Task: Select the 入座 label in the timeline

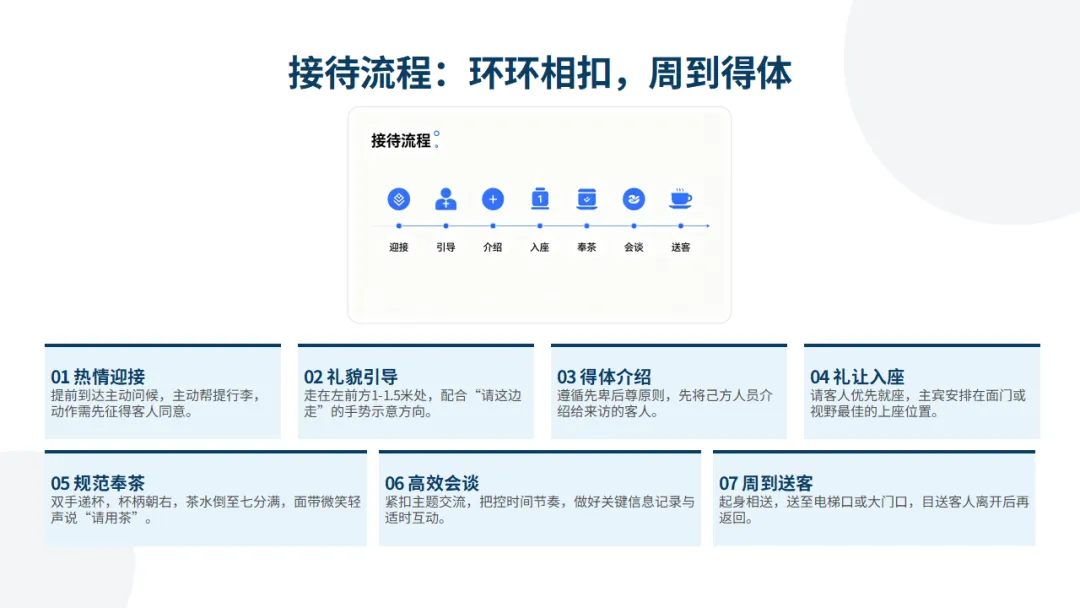Action: [x=539, y=247]
